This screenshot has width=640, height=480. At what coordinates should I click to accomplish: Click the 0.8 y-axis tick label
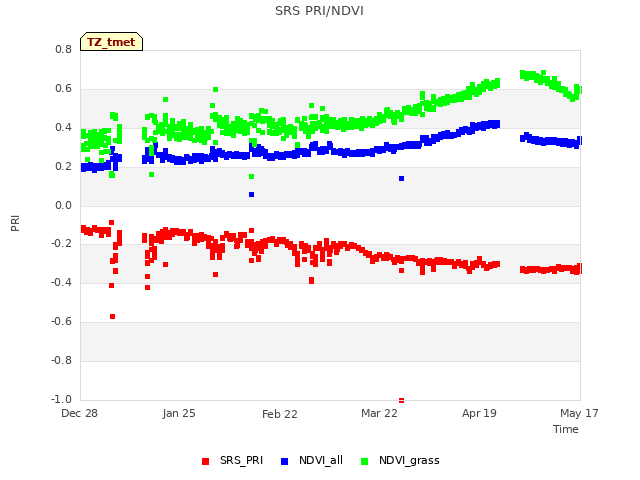click(x=63, y=49)
